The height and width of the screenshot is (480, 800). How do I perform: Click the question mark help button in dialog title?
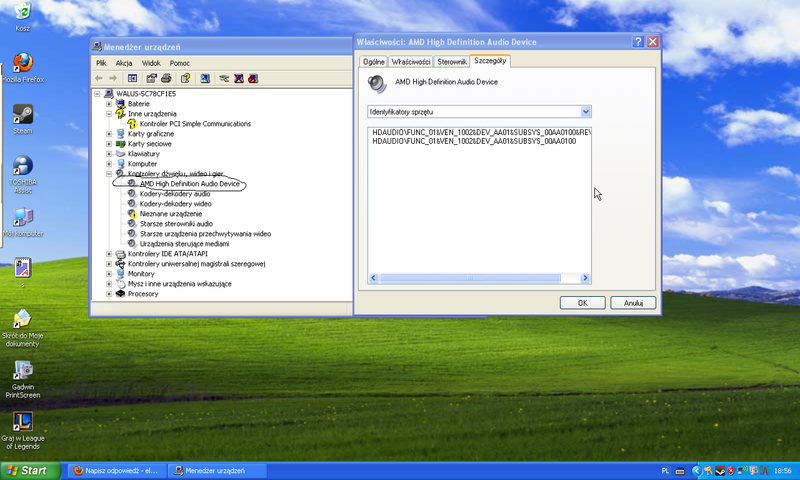[x=638, y=42]
